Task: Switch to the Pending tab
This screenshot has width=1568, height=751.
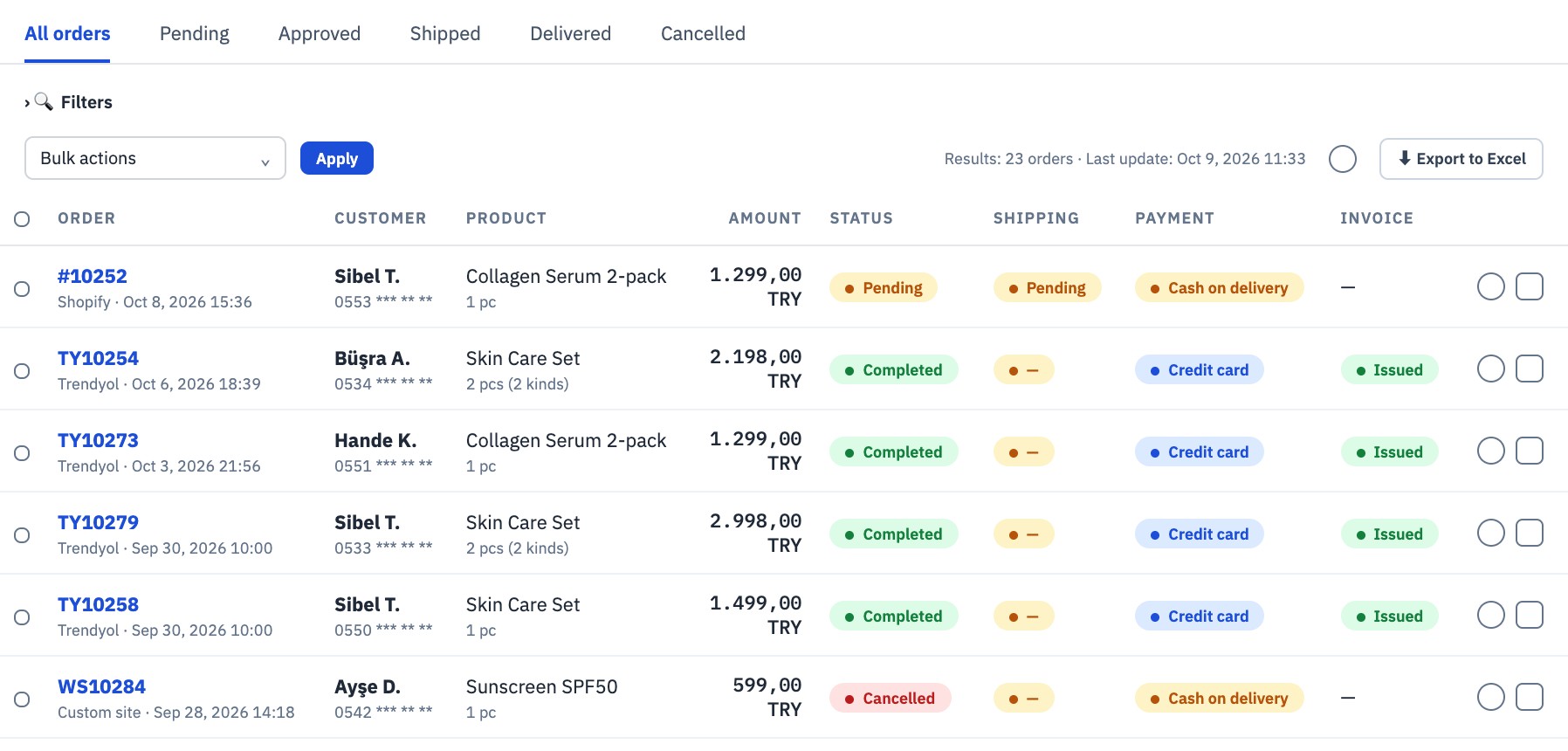Action: pos(195,34)
